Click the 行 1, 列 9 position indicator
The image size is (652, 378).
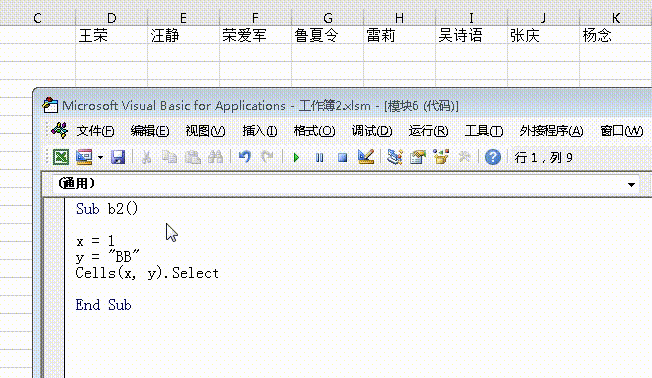pyautogui.click(x=543, y=158)
